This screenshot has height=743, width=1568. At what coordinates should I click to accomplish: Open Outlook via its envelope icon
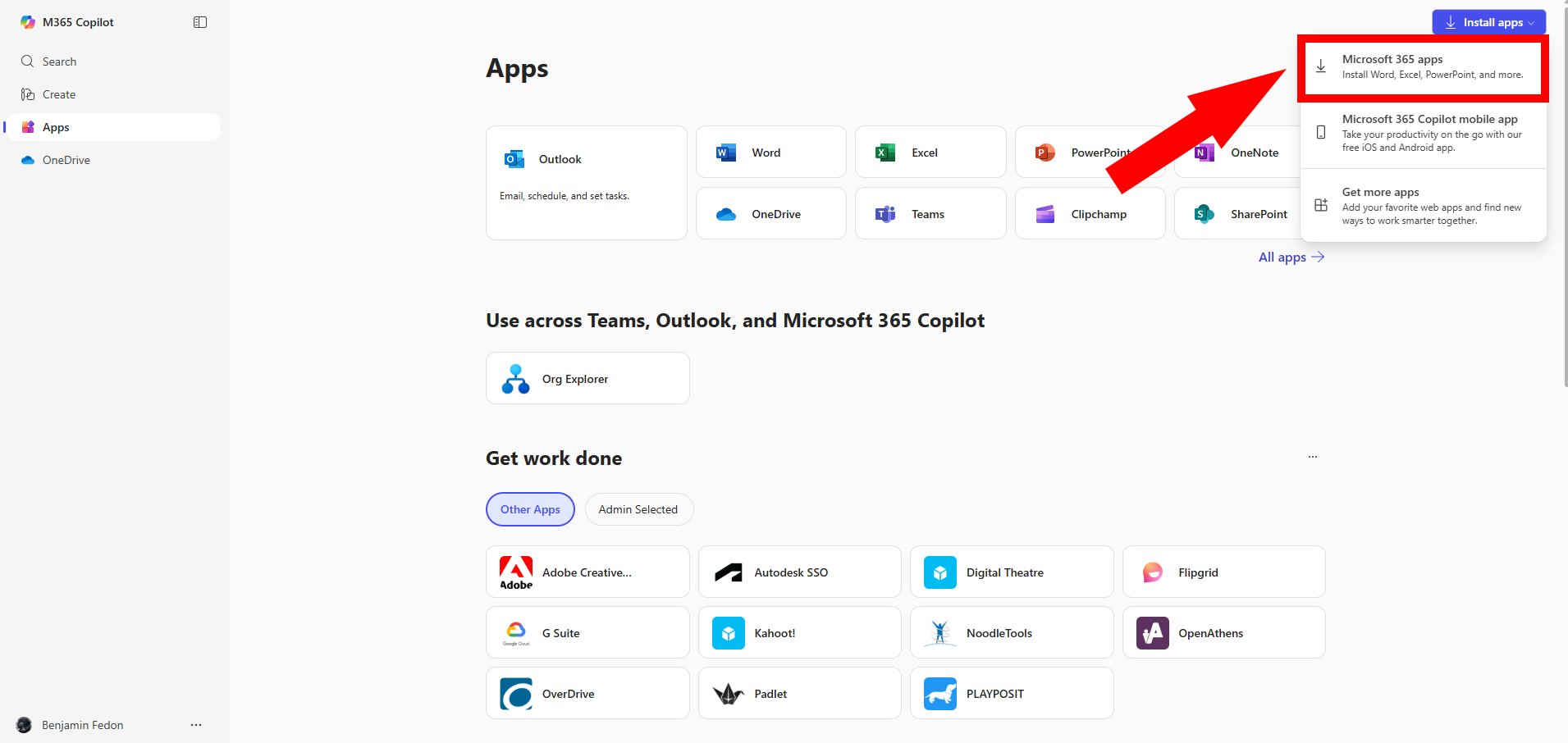[514, 159]
